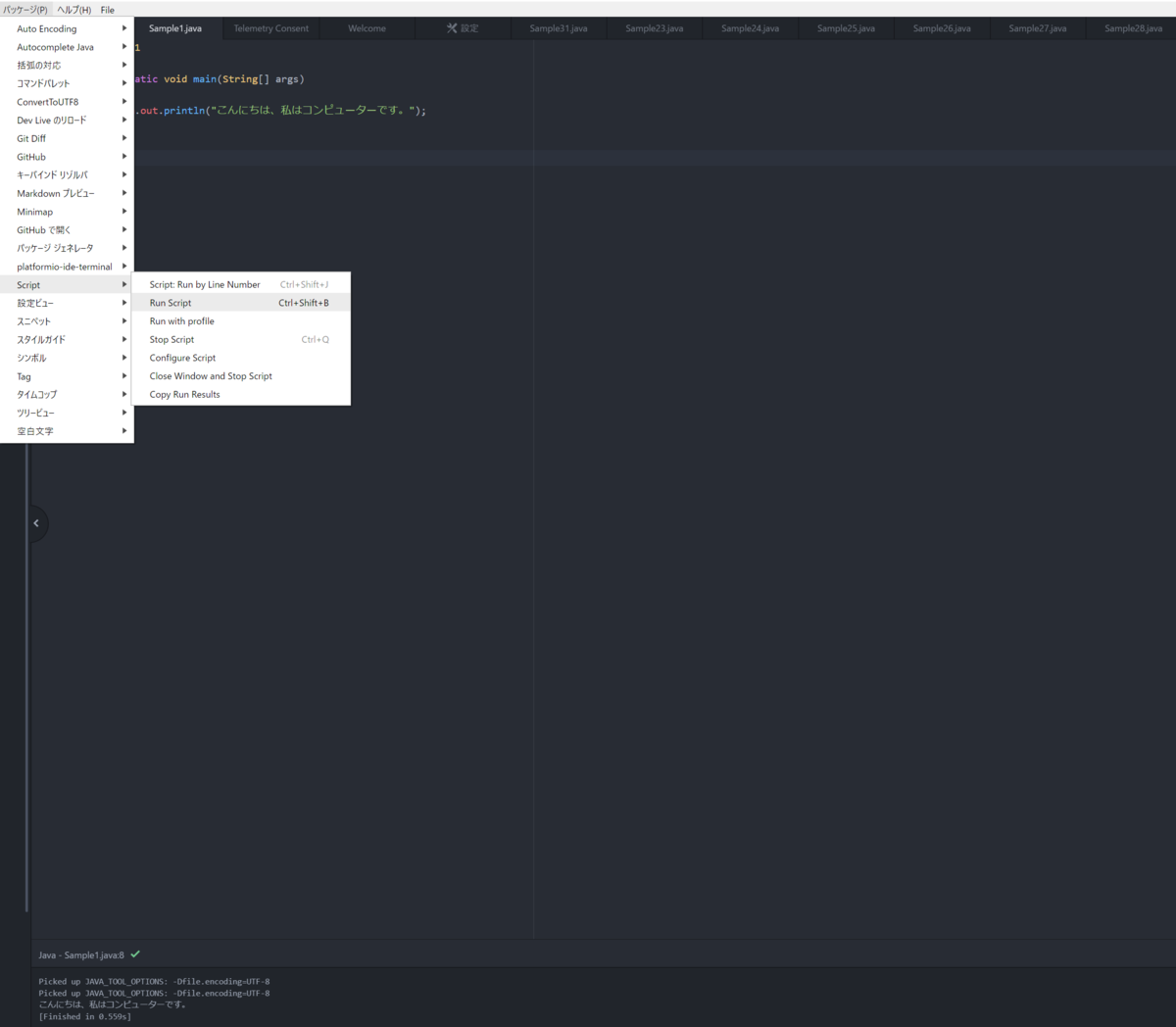Viewport: 1176px width, 1027px height.
Task: Click Java - Sample1.java:8 output header
Action: 81,954
